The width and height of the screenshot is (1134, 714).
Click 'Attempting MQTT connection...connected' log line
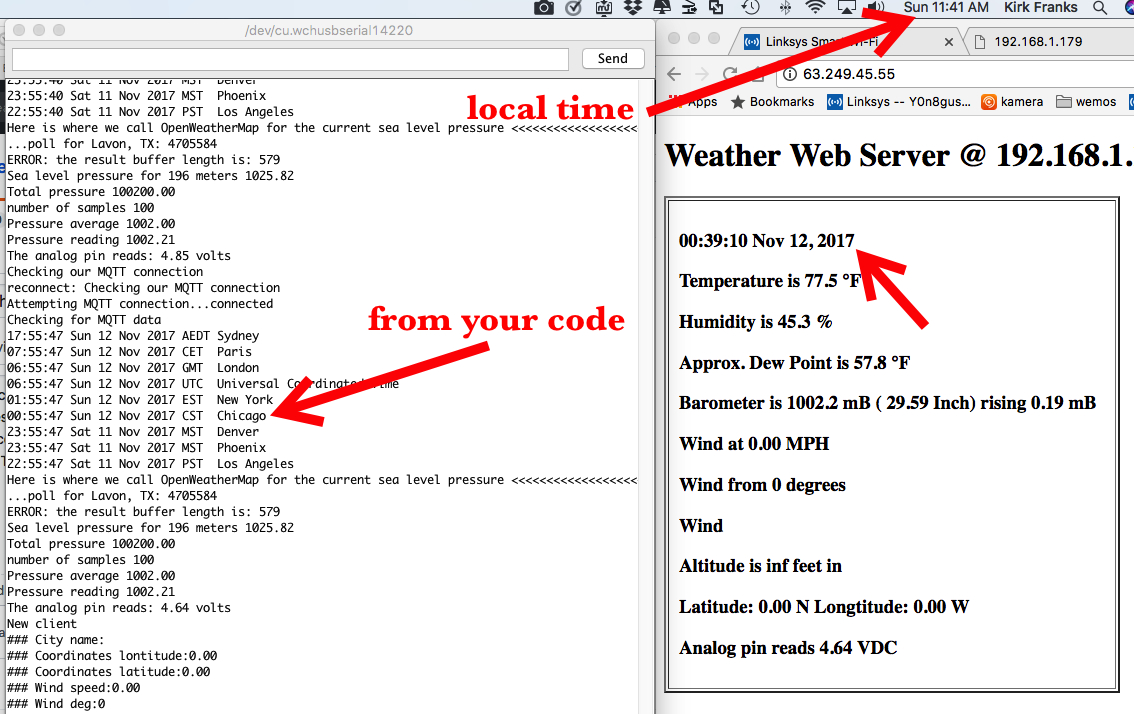pos(140,304)
